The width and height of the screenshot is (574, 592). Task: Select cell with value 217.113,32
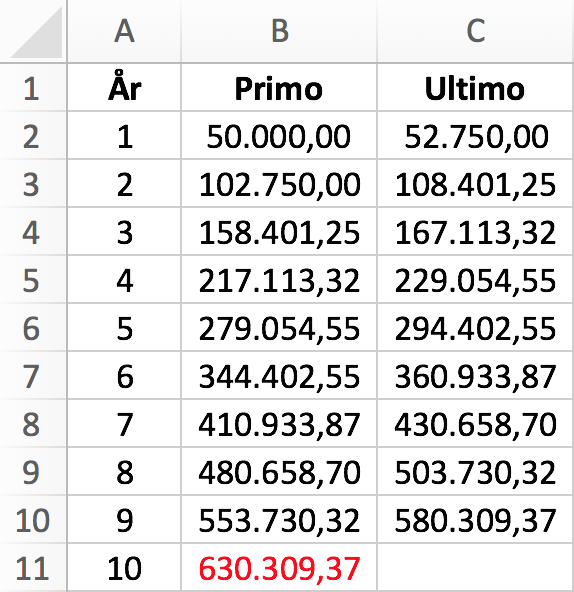(279, 279)
